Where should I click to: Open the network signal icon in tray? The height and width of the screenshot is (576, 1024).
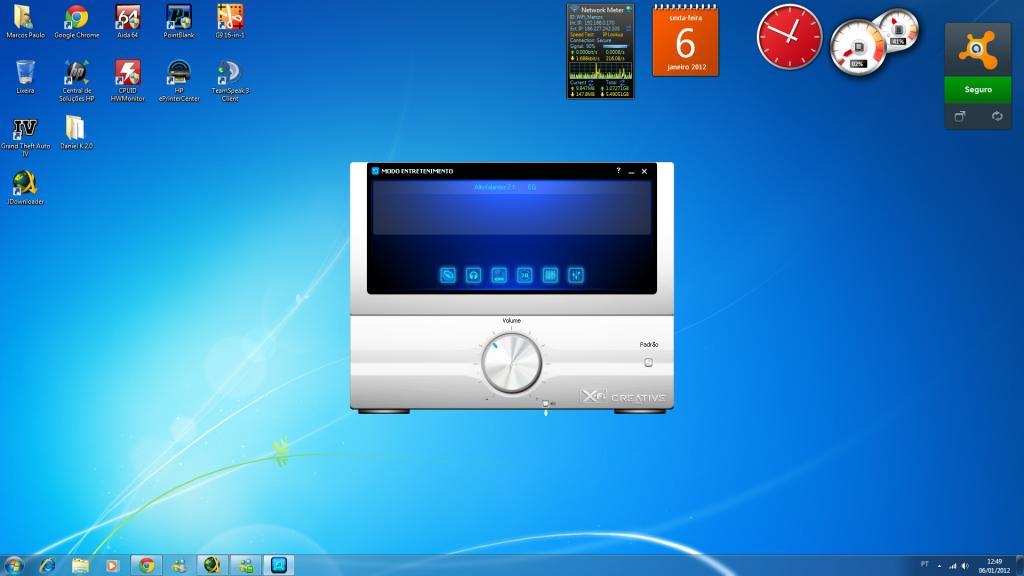[952, 566]
